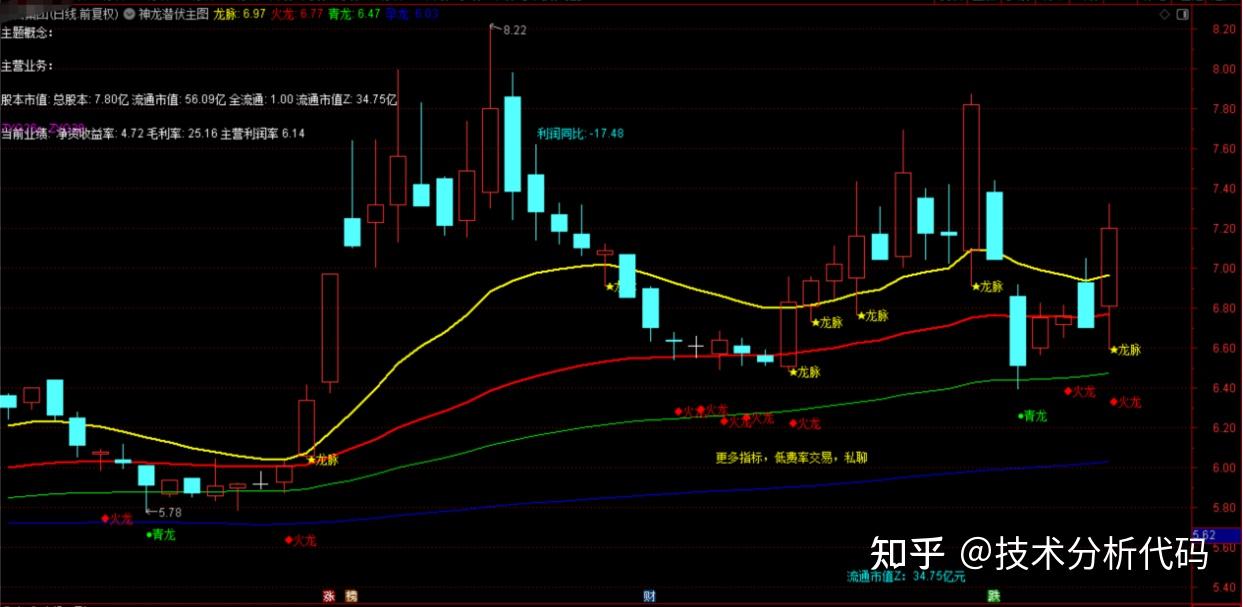Click the green 青龙 signal below the 5.78 low

[161, 535]
